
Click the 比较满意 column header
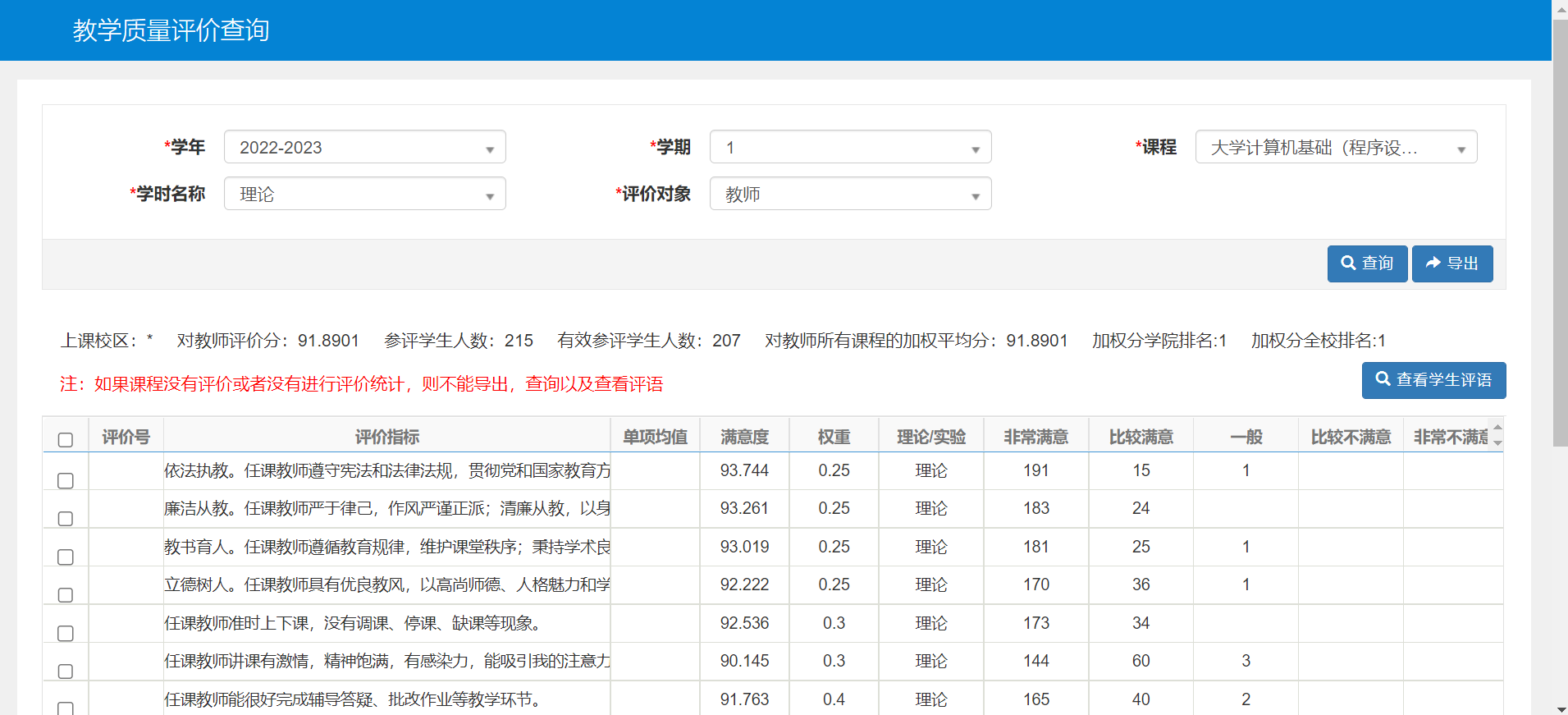pos(1141,437)
